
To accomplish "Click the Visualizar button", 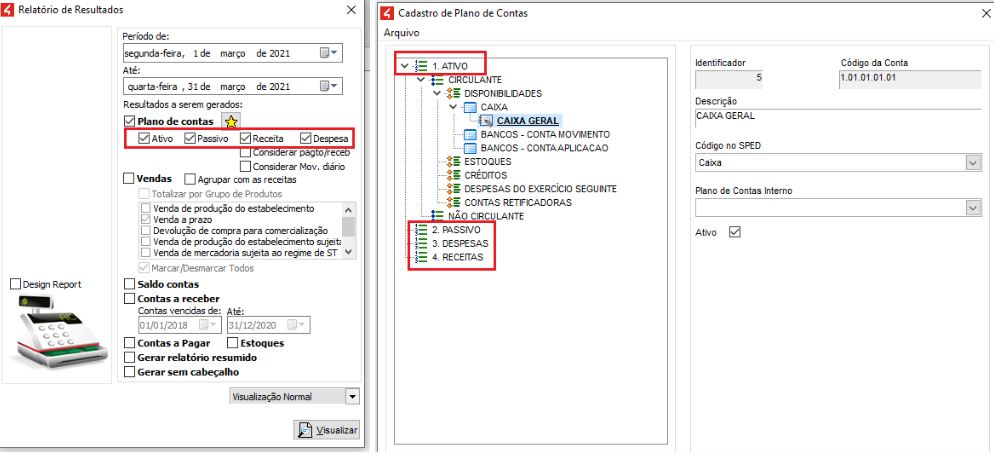I will tap(326, 429).
